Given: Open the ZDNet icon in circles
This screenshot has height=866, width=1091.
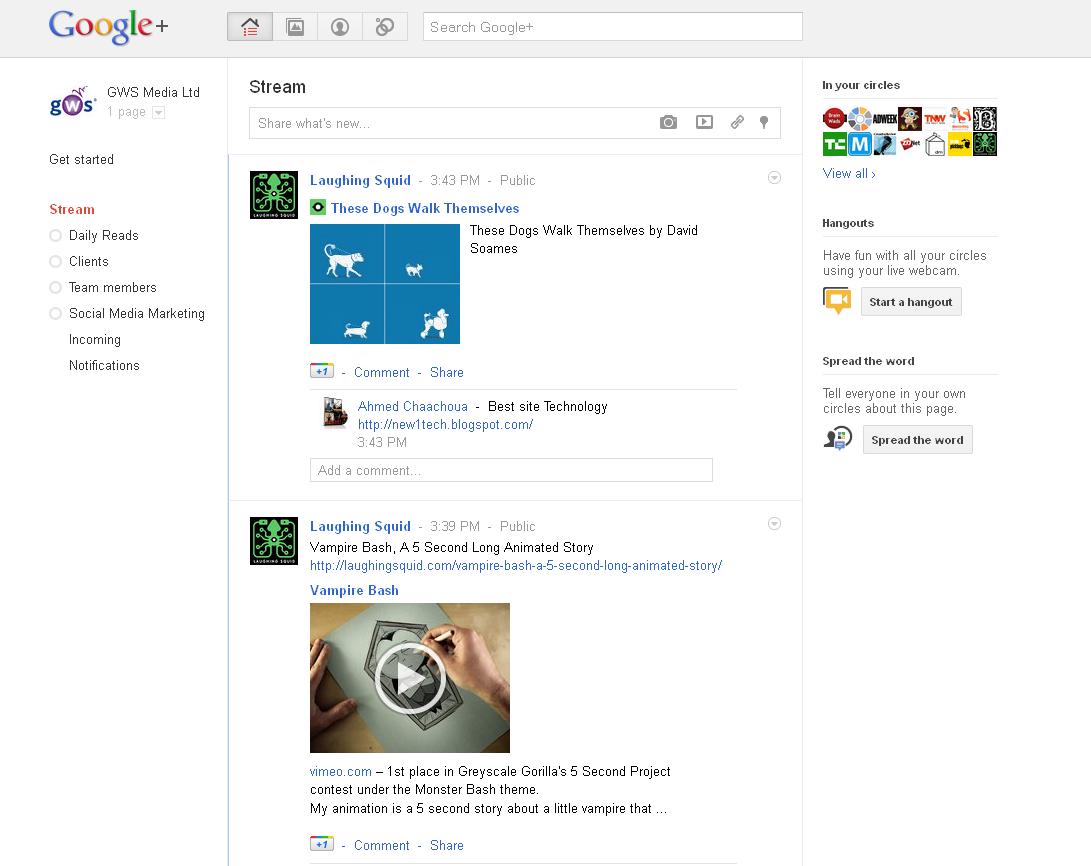Looking at the screenshot, I should [909, 144].
